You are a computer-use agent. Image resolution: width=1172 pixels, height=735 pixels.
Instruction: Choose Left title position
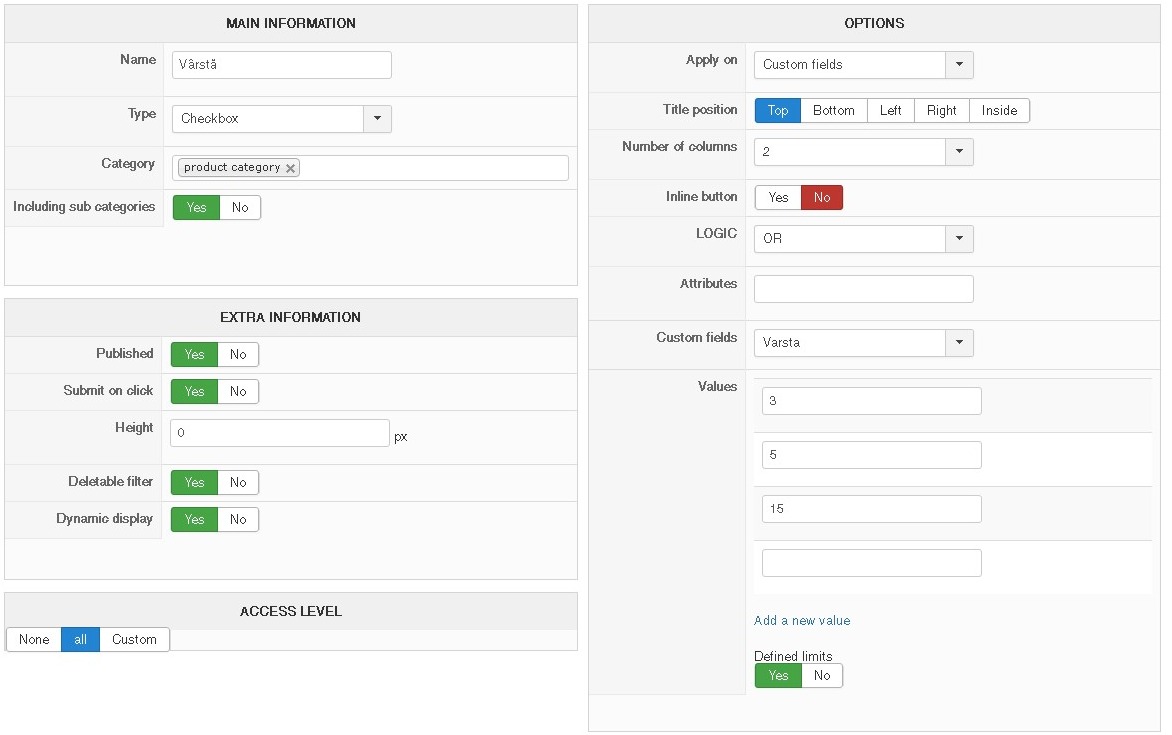coord(890,110)
